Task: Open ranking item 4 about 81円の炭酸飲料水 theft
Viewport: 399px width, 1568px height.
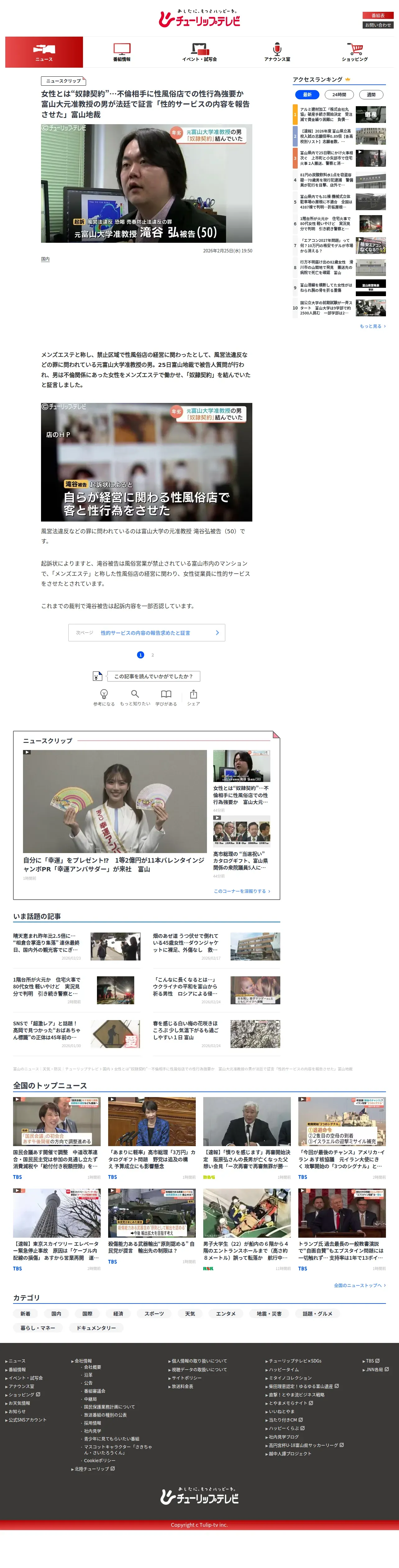Action: [339, 180]
